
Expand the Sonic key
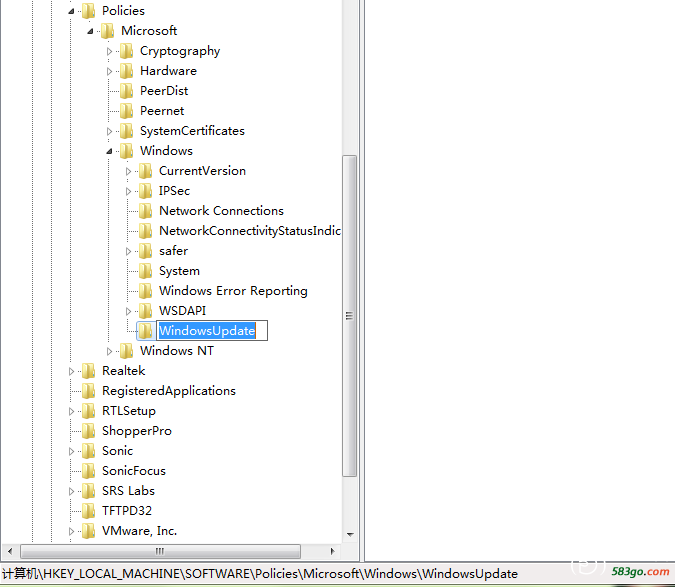tap(71, 451)
